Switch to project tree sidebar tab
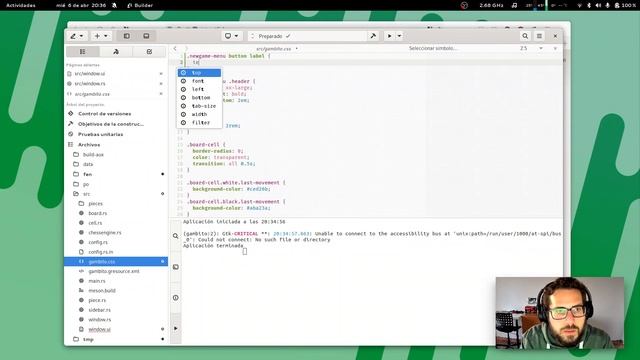 [x=83, y=51]
